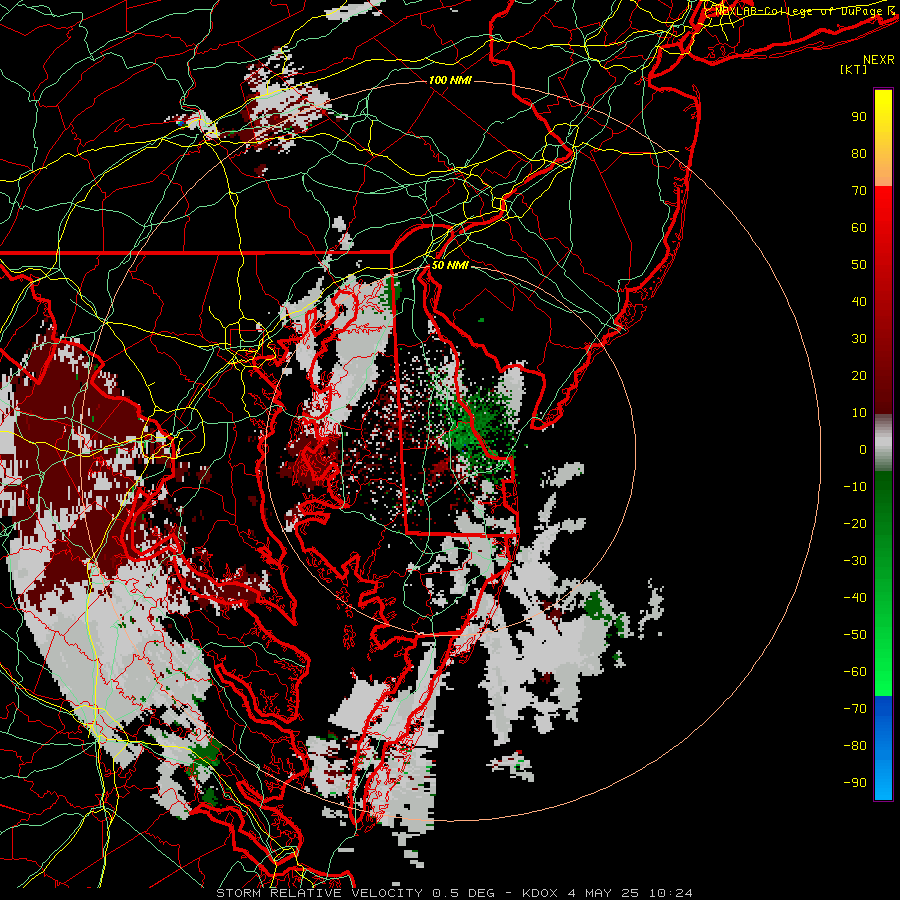
Task: Click the -90 value on the velocity scale
Action: click(x=855, y=783)
